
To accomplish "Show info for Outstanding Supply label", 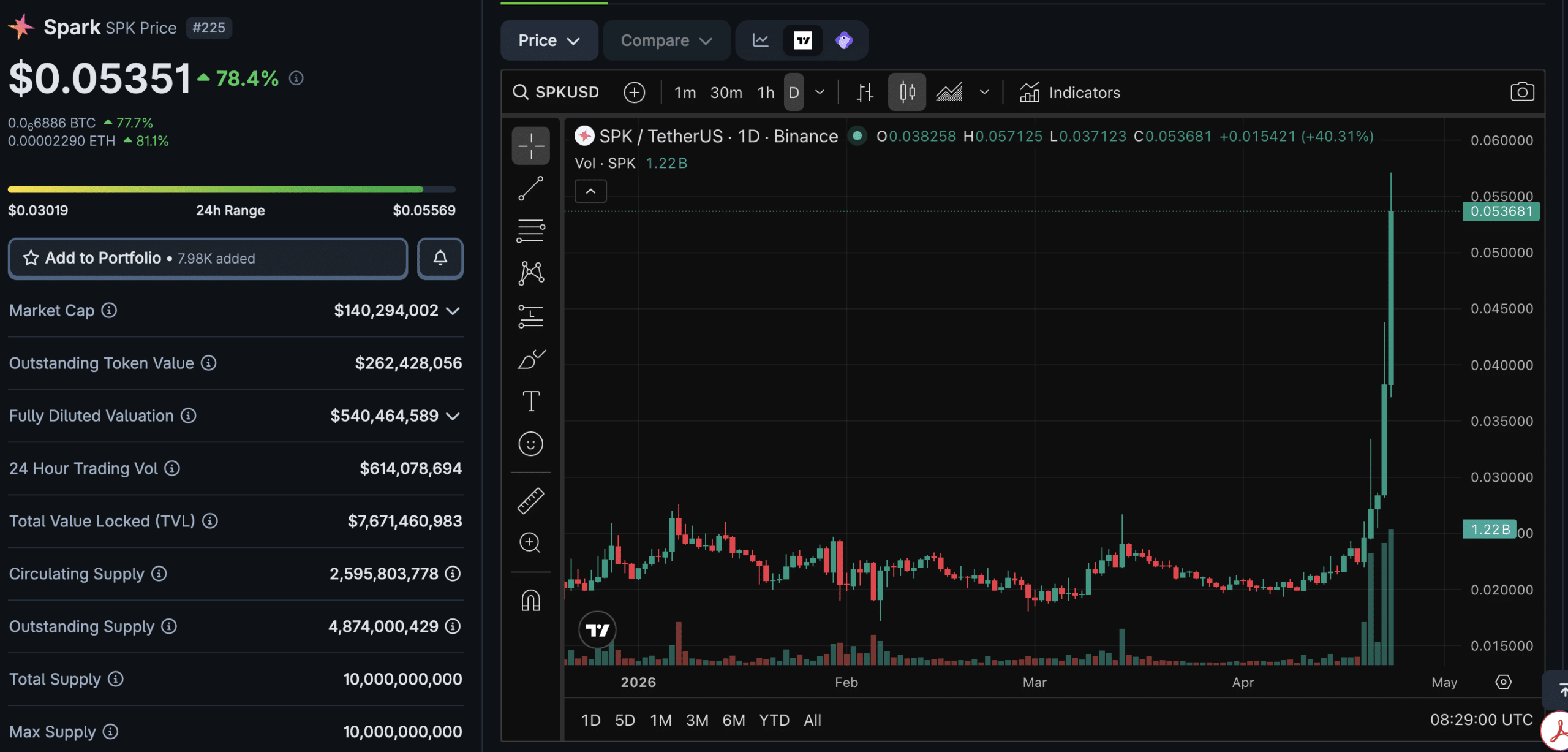I will tap(168, 626).
